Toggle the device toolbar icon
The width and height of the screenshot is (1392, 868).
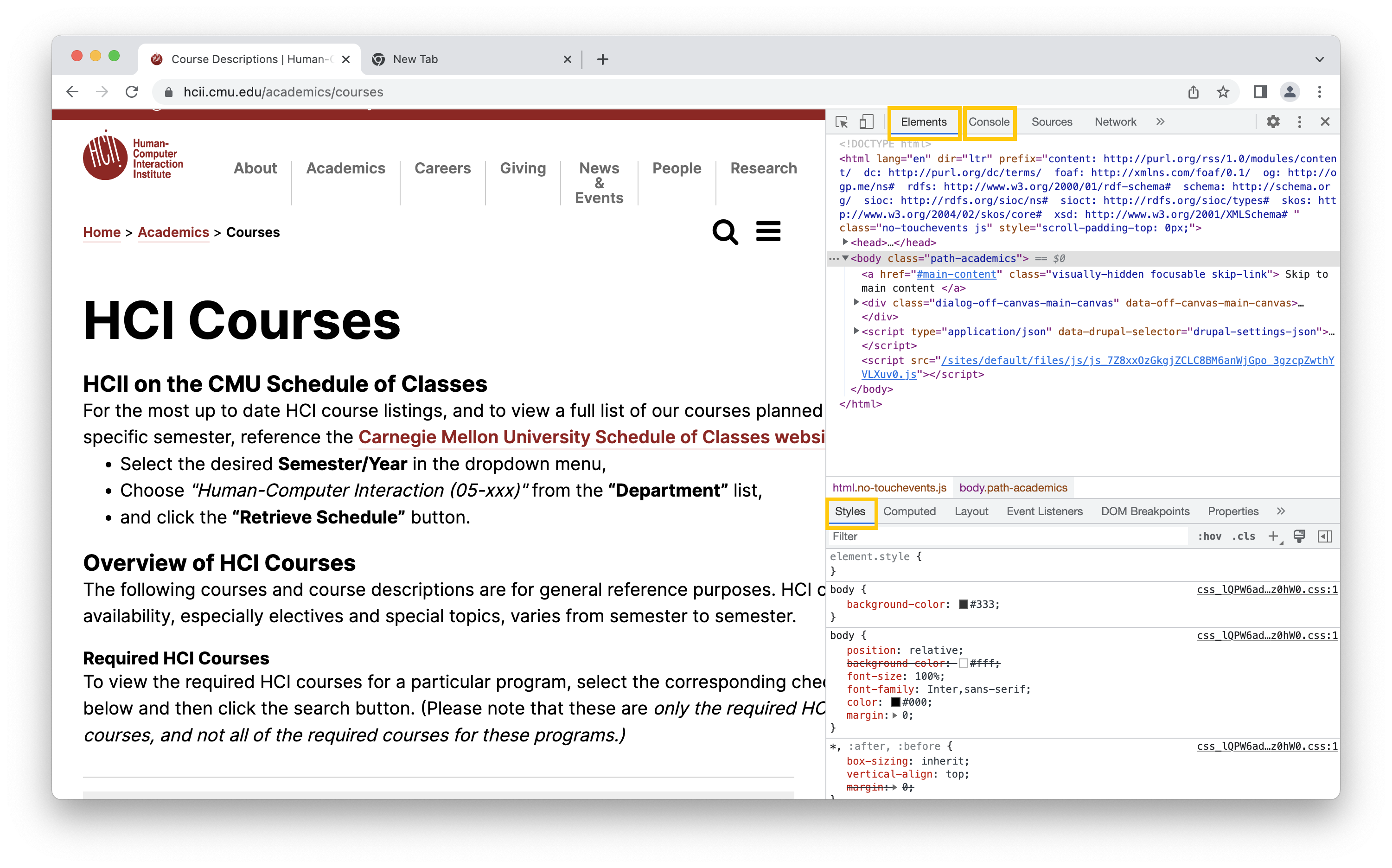pos(866,121)
